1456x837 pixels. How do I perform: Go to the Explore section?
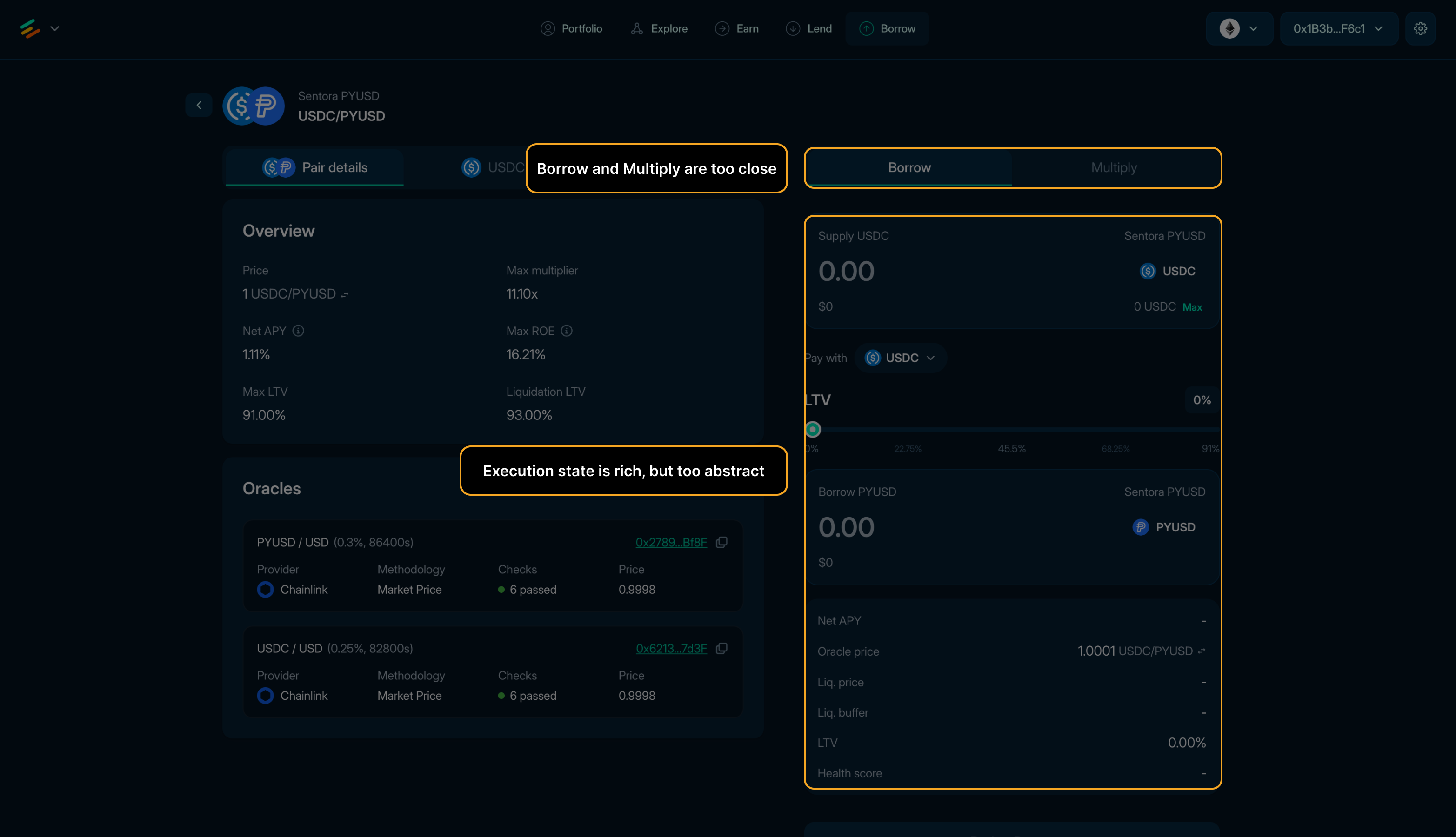(659, 28)
